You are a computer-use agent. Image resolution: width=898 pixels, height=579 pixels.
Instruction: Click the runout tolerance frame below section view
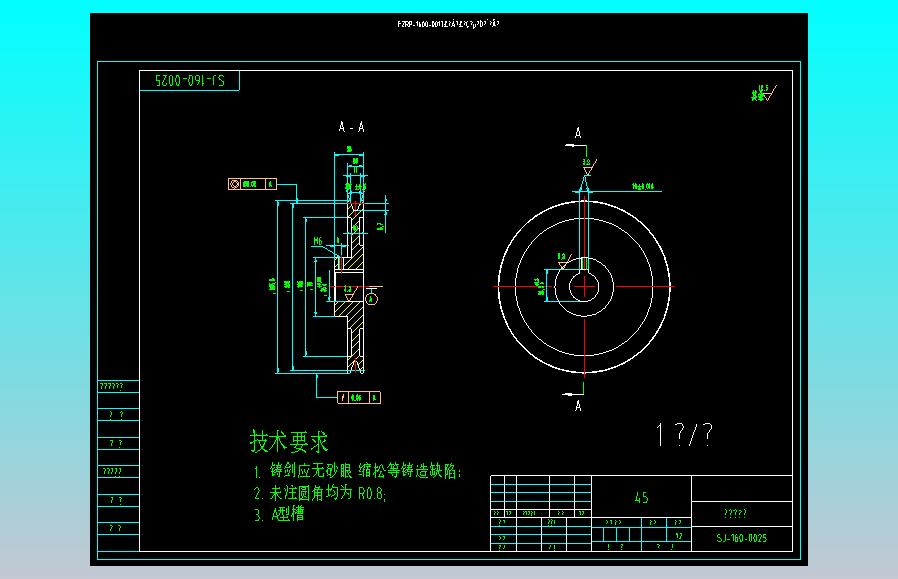tap(359, 397)
